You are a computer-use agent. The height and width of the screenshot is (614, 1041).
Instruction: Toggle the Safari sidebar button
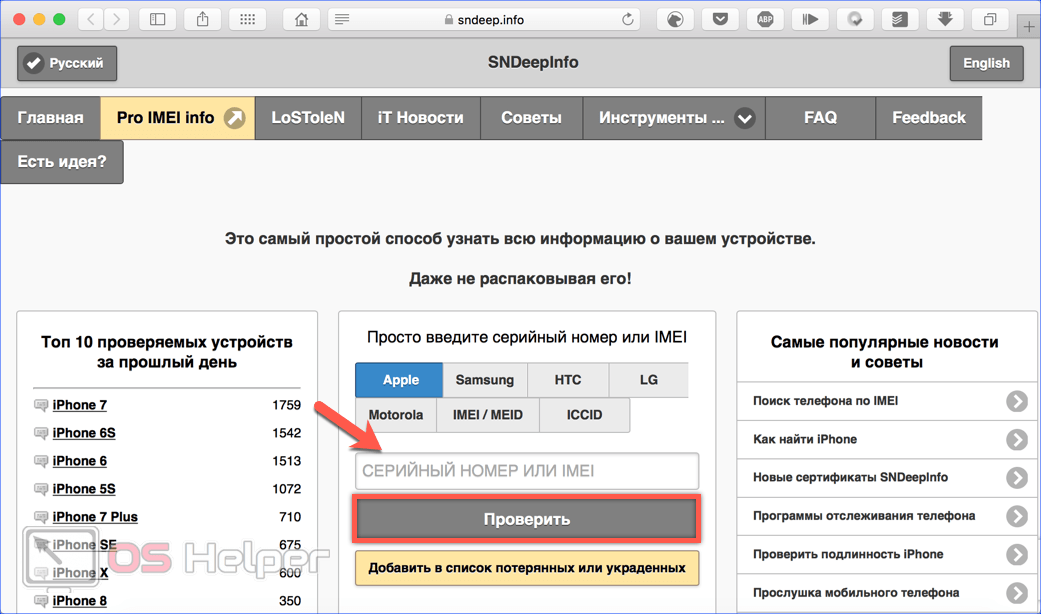tap(157, 19)
